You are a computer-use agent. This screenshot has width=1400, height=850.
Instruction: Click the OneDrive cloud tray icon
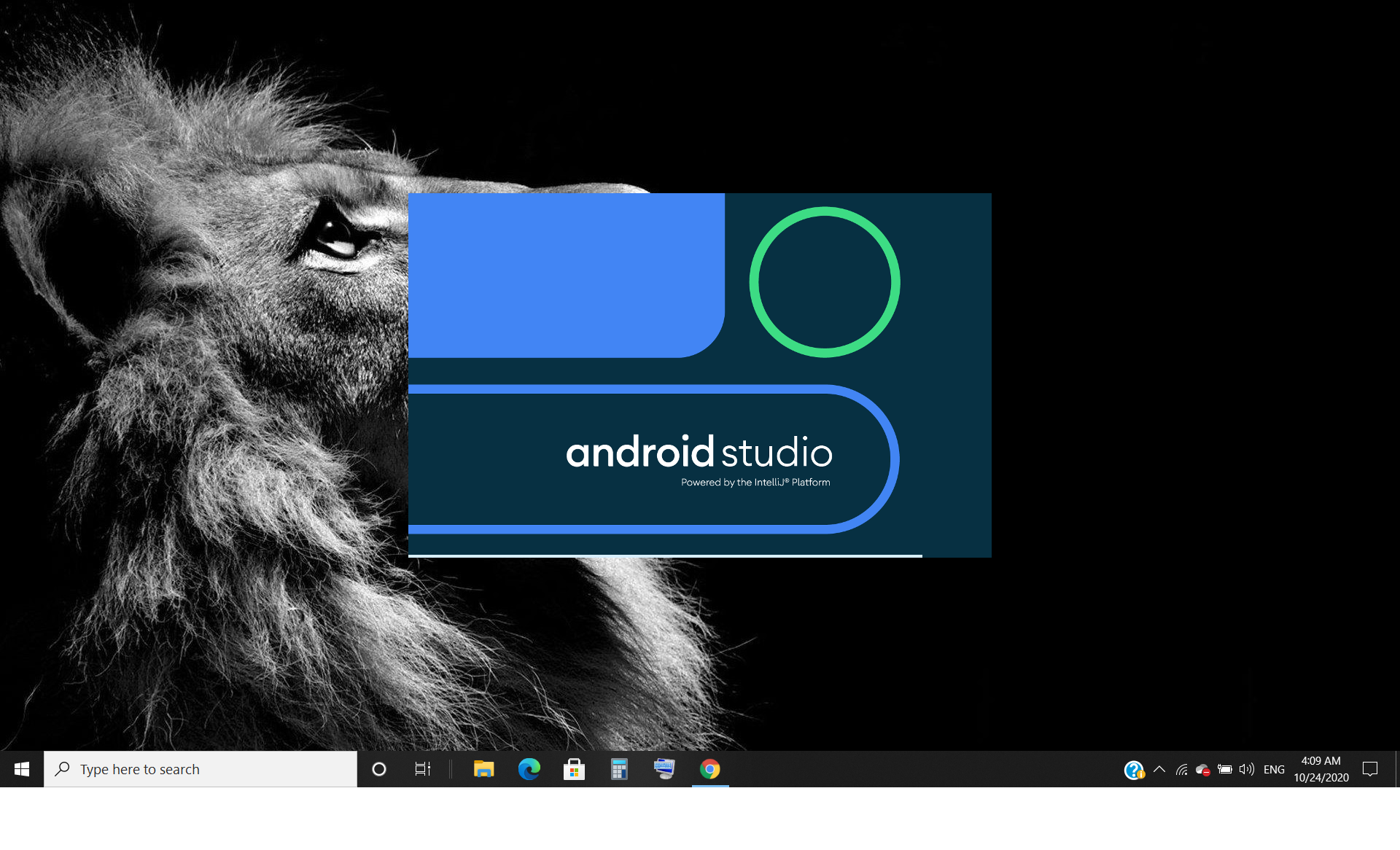coord(1203,770)
